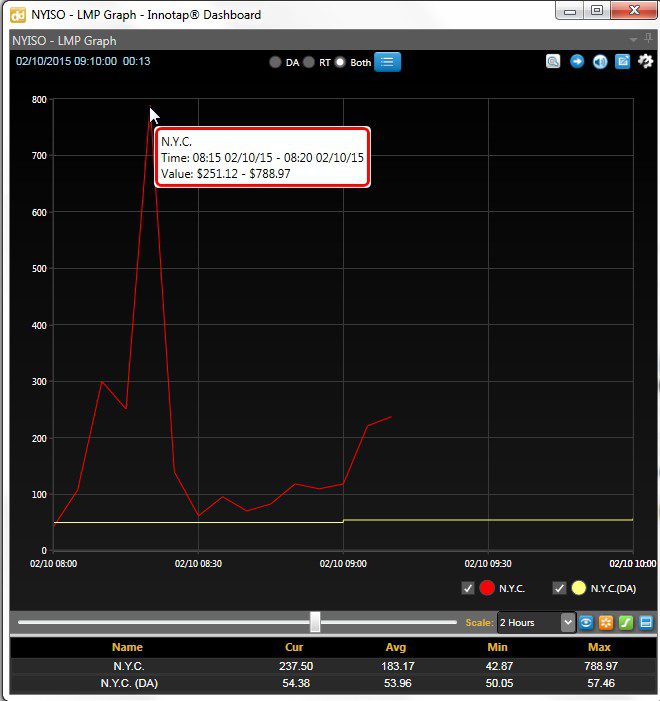
Task: Click the 02/10 09:00 axis label
Action: [x=343, y=563]
